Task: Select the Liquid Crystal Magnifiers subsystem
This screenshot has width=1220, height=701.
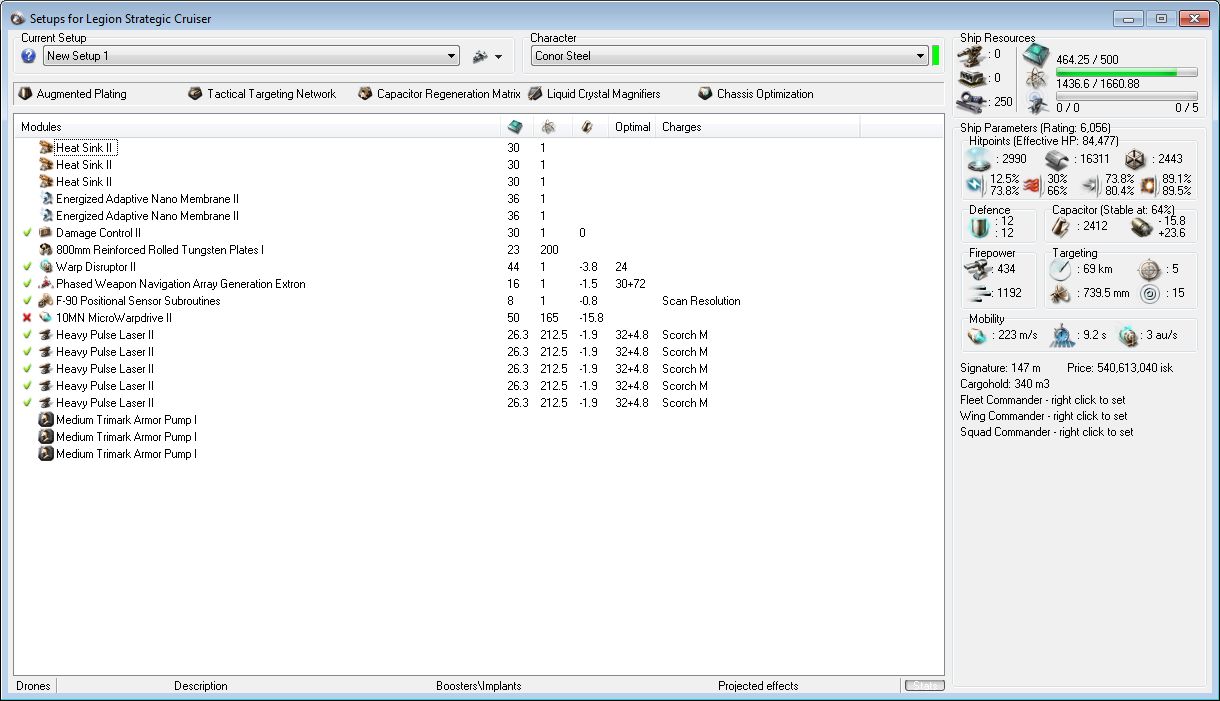Action: 594,94
